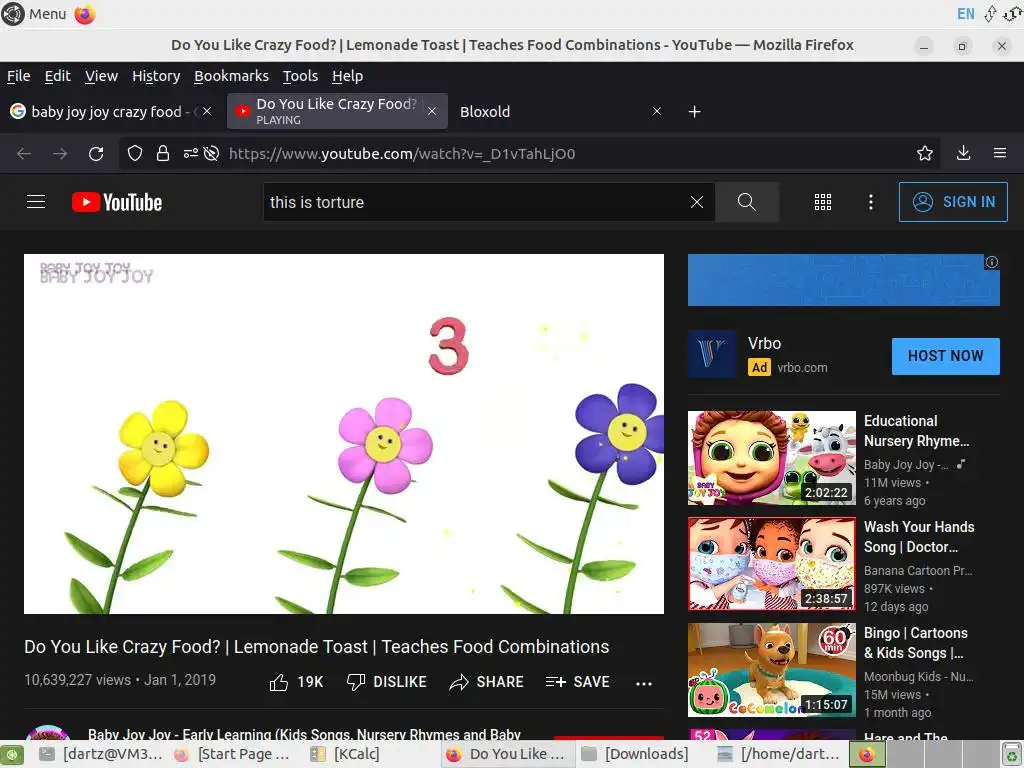Open the system Menu launcher
The width and height of the screenshot is (1024, 768).
(34, 14)
